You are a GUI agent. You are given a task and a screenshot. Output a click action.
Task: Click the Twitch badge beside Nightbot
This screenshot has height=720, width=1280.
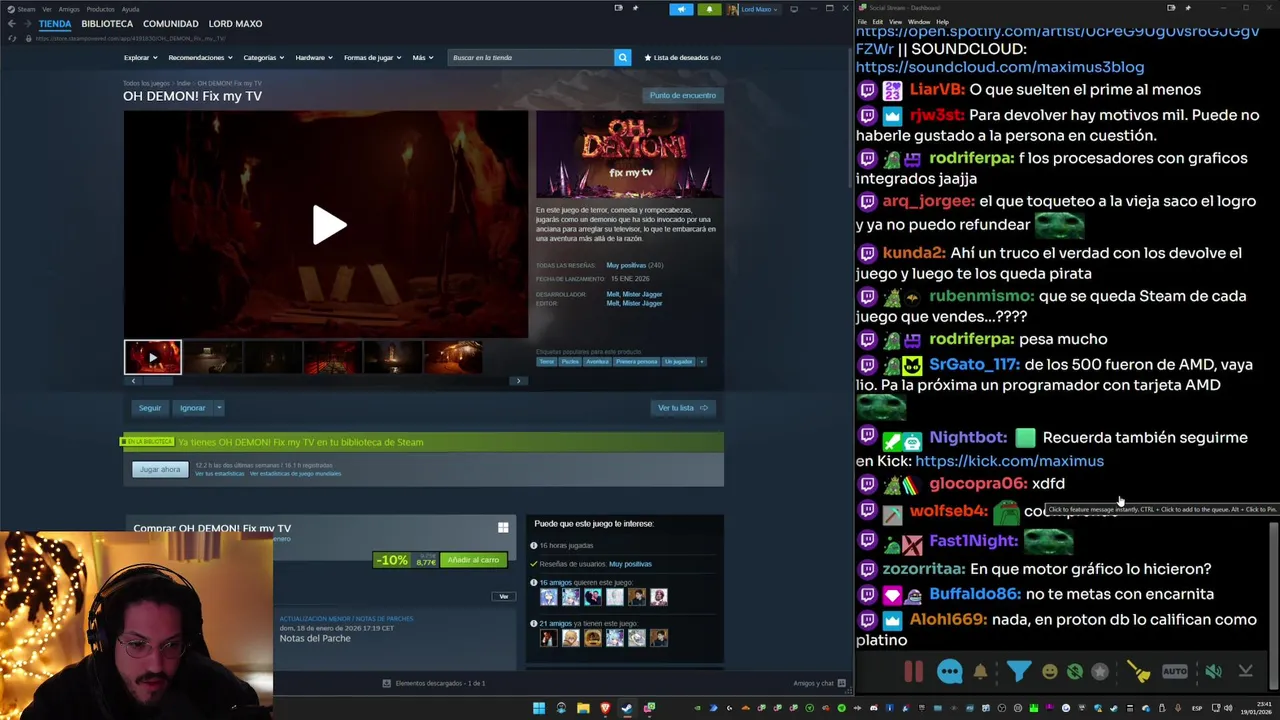867,437
